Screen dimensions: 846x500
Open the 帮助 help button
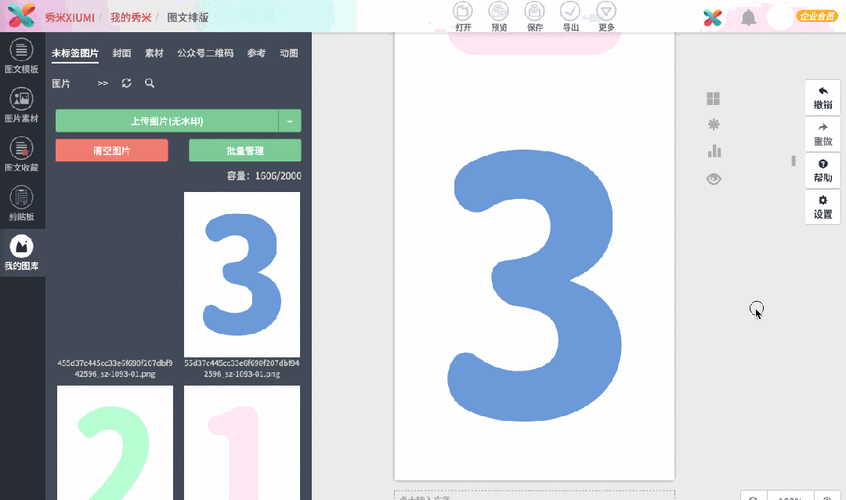coord(823,170)
